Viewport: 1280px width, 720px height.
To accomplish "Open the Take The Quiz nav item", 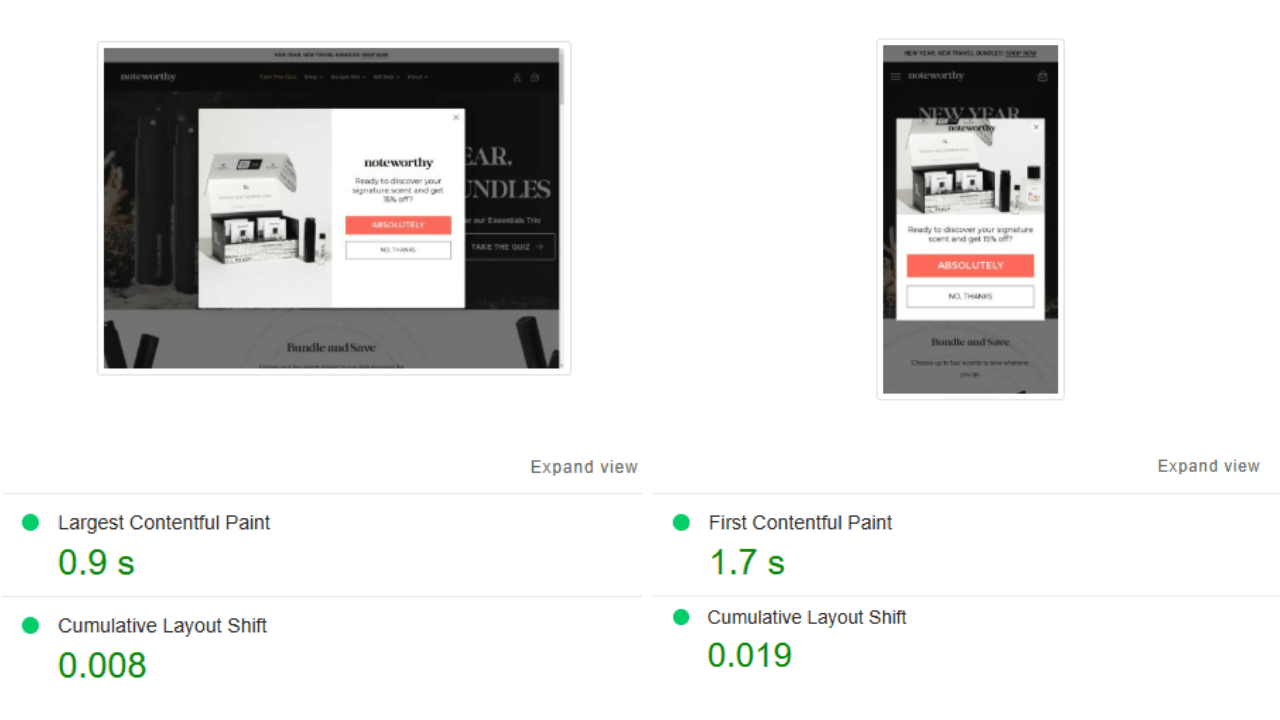I will pyautogui.click(x=277, y=77).
